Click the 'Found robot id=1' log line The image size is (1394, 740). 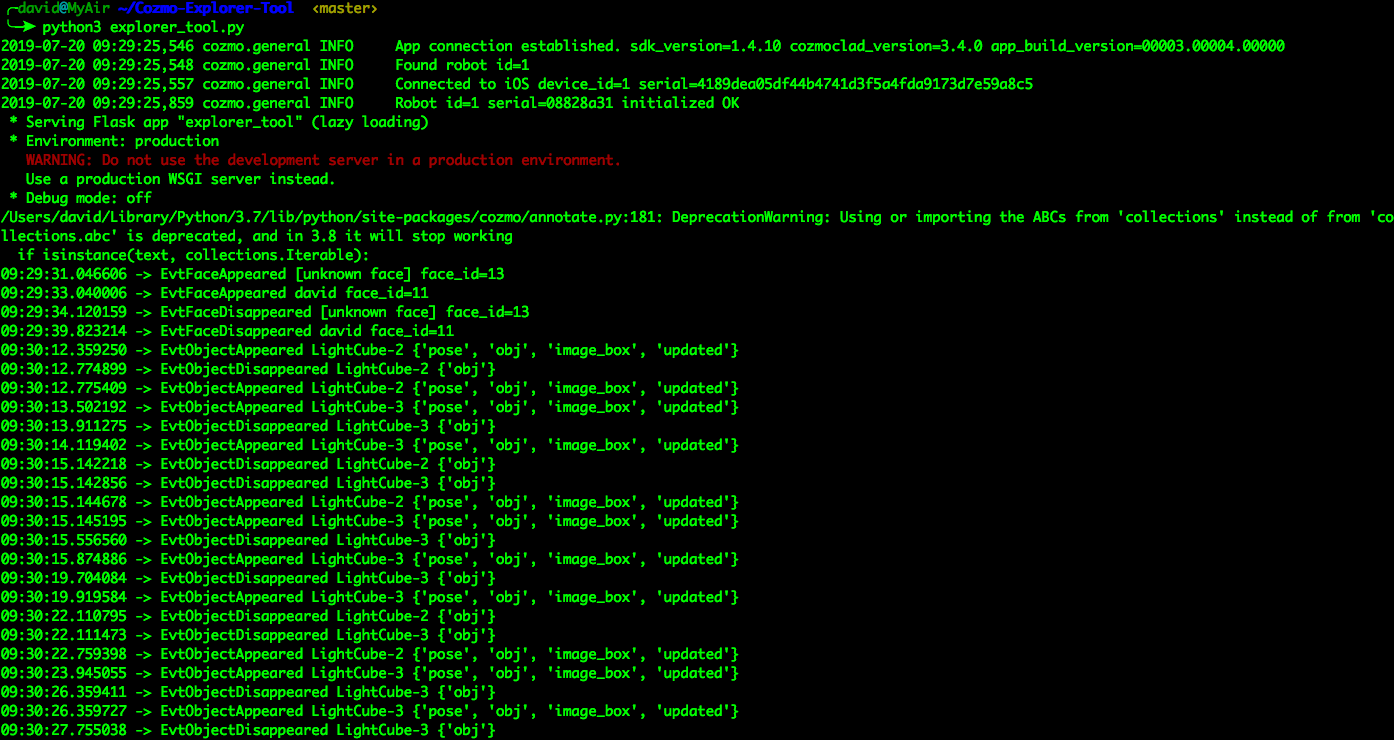pyautogui.click(x=462, y=65)
